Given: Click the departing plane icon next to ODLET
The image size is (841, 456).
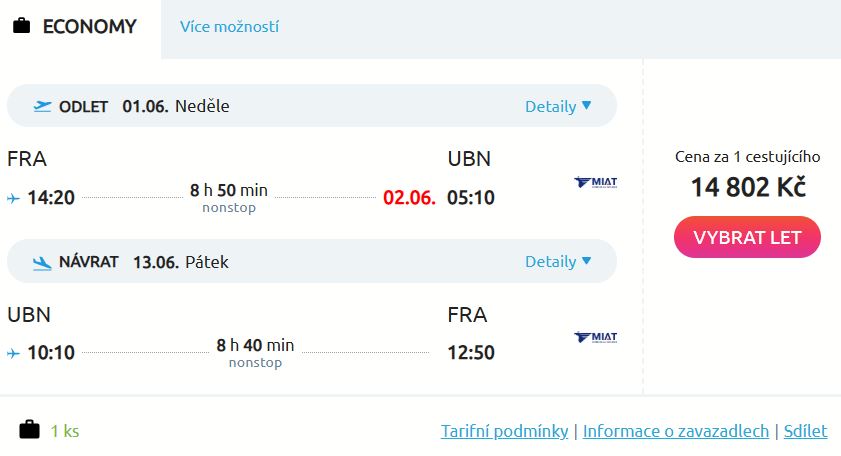Looking at the screenshot, I should point(42,106).
